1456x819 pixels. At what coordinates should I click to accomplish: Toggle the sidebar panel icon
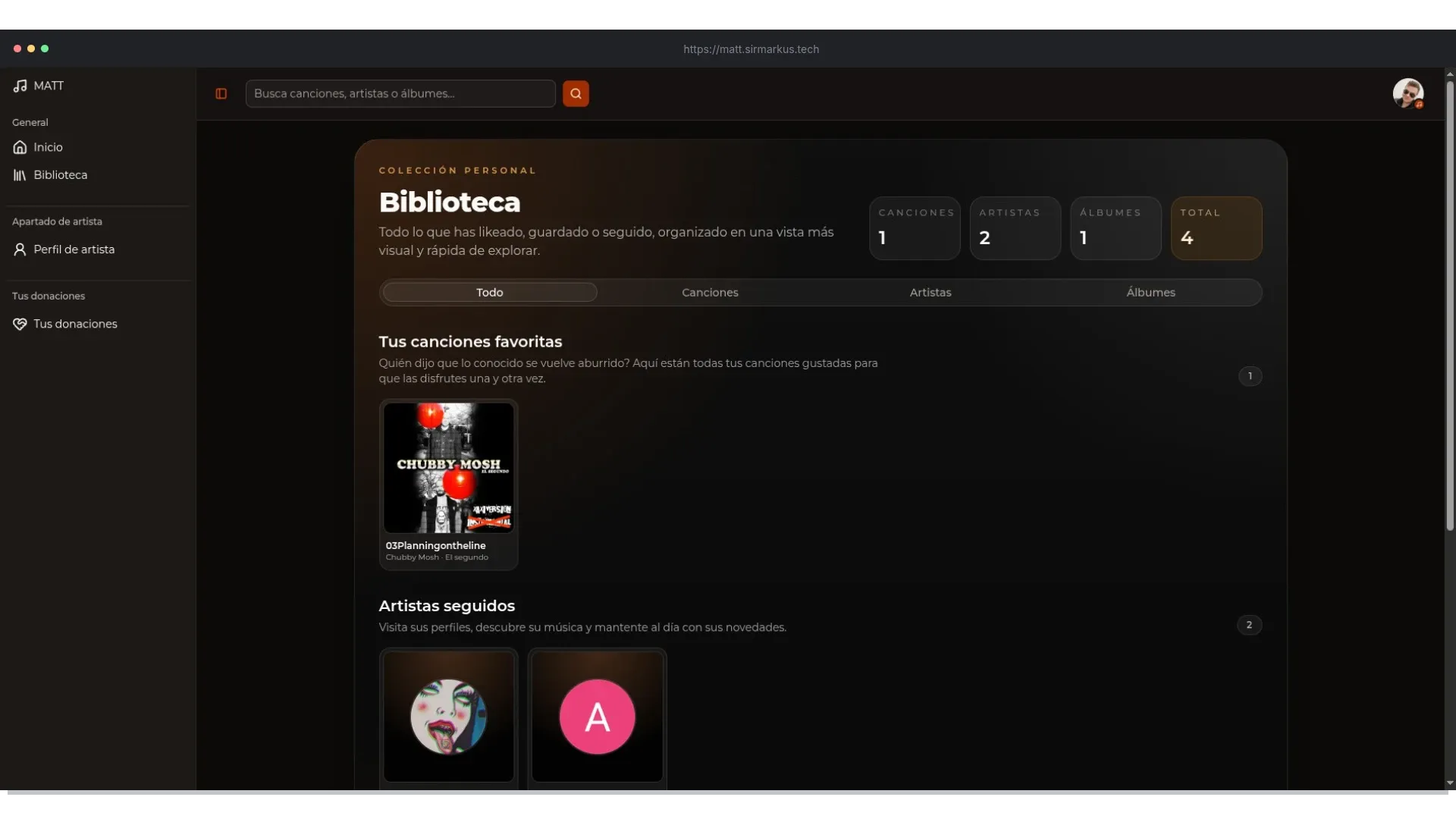point(221,93)
